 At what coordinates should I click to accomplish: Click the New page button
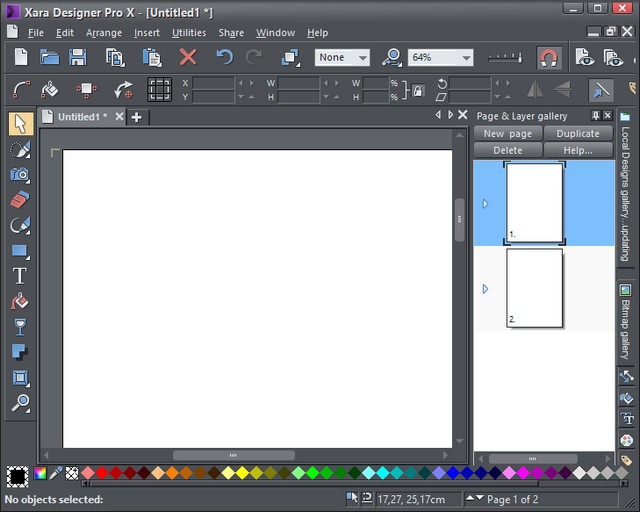coord(507,133)
